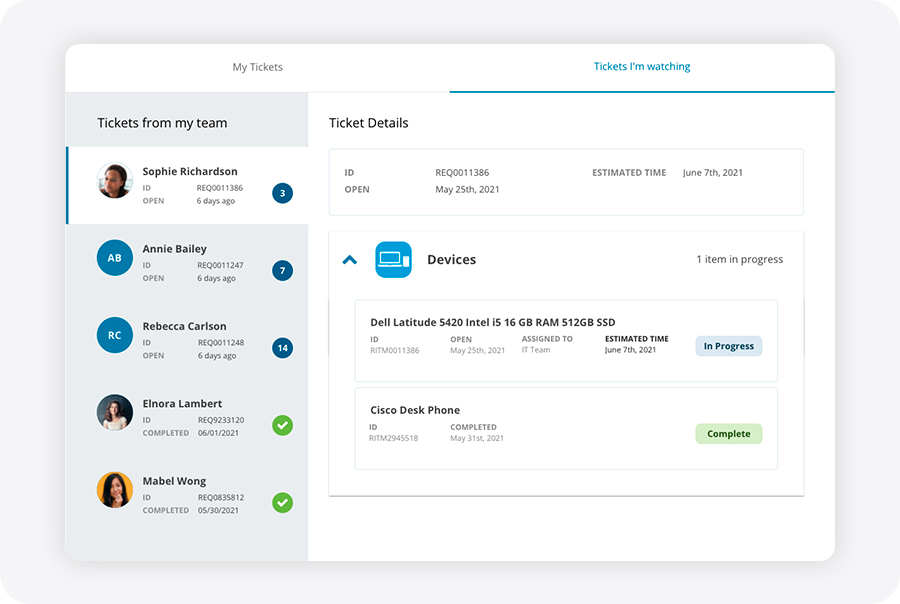Image resolution: width=900 pixels, height=604 pixels.
Task: Switch to the My Tickets tab
Action: pyautogui.click(x=257, y=67)
